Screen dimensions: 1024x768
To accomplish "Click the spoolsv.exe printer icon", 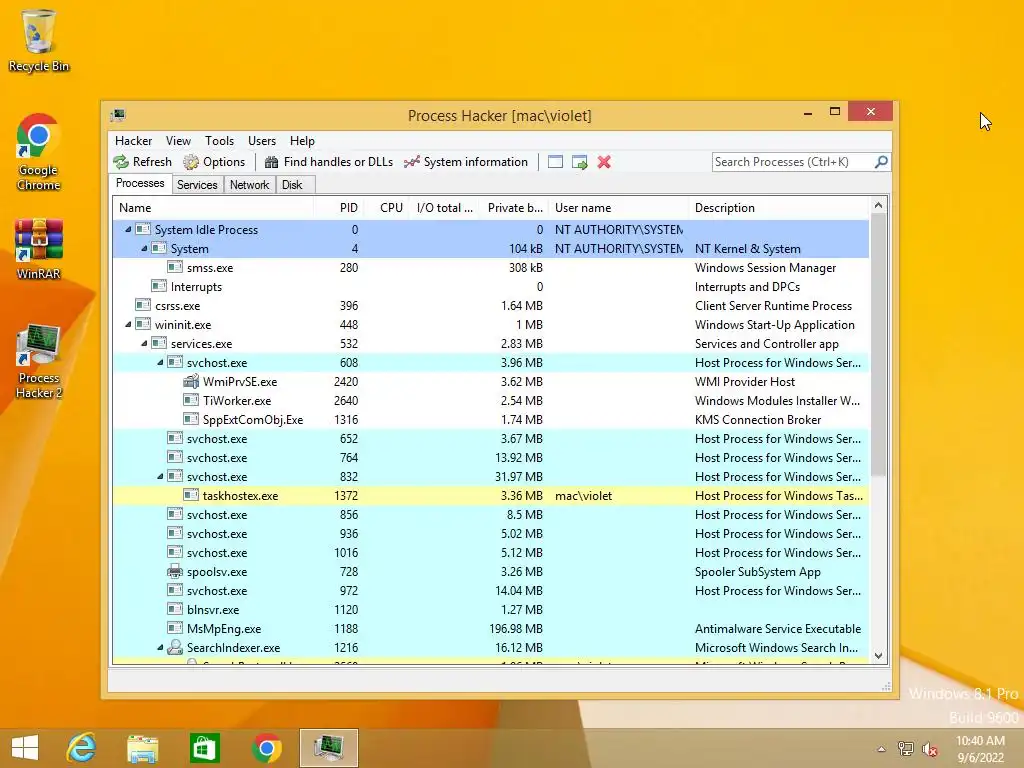I will point(174,571).
